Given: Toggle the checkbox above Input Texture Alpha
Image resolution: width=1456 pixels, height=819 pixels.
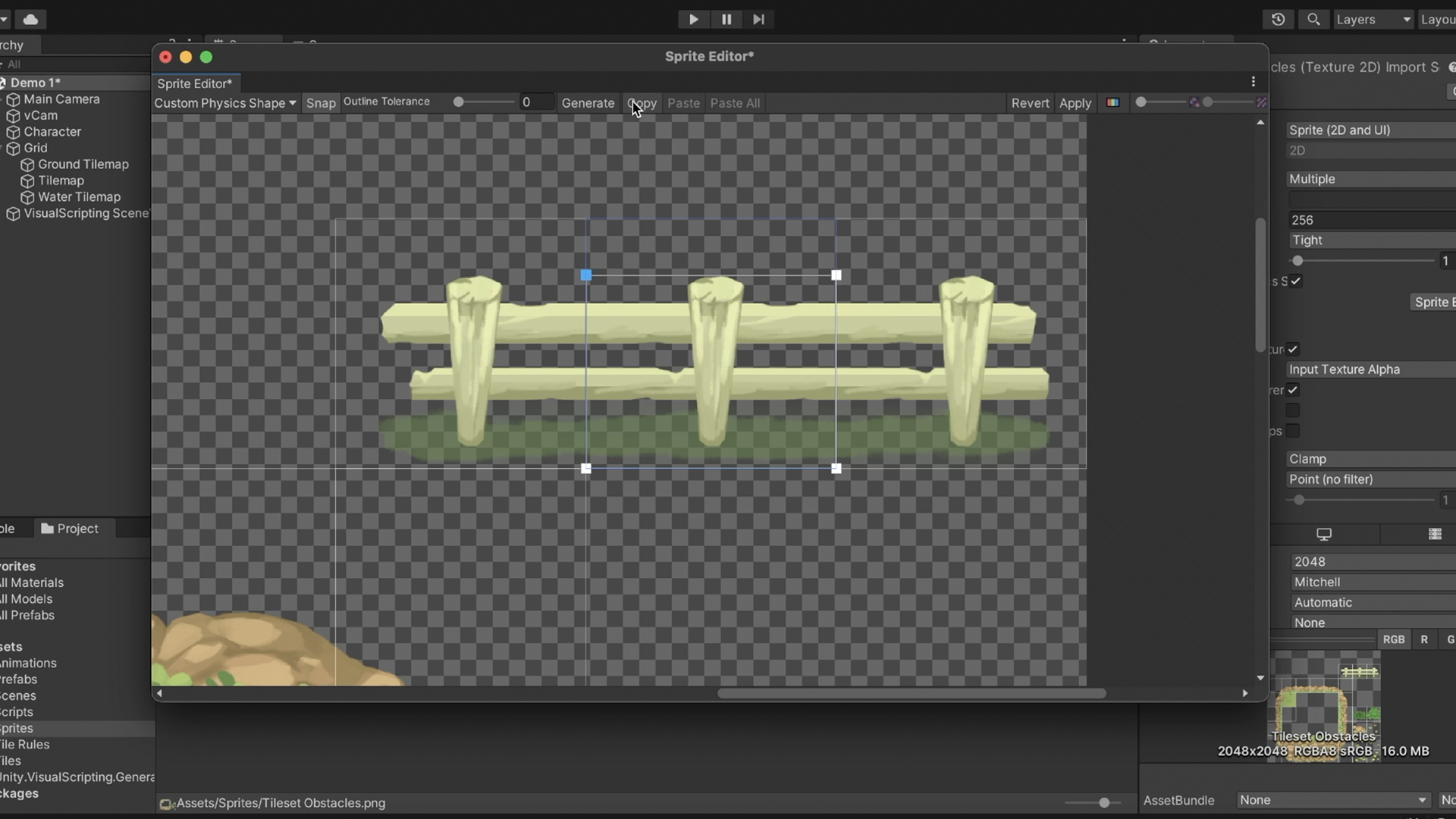Looking at the screenshot, I should point(1293,350).
